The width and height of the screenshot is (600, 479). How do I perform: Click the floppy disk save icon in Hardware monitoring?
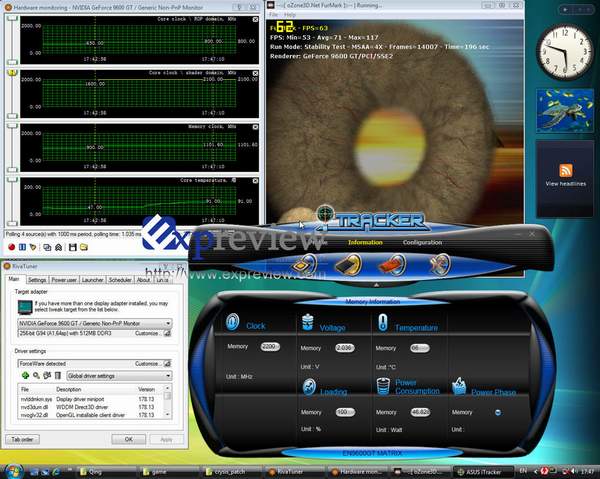72,247
